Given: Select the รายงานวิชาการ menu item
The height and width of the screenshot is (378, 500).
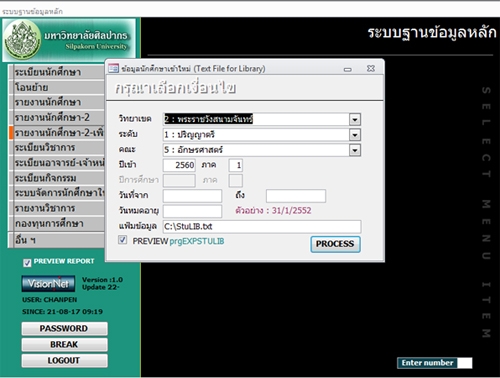Looking at the screenshot, I should click(x=58, y=208).
